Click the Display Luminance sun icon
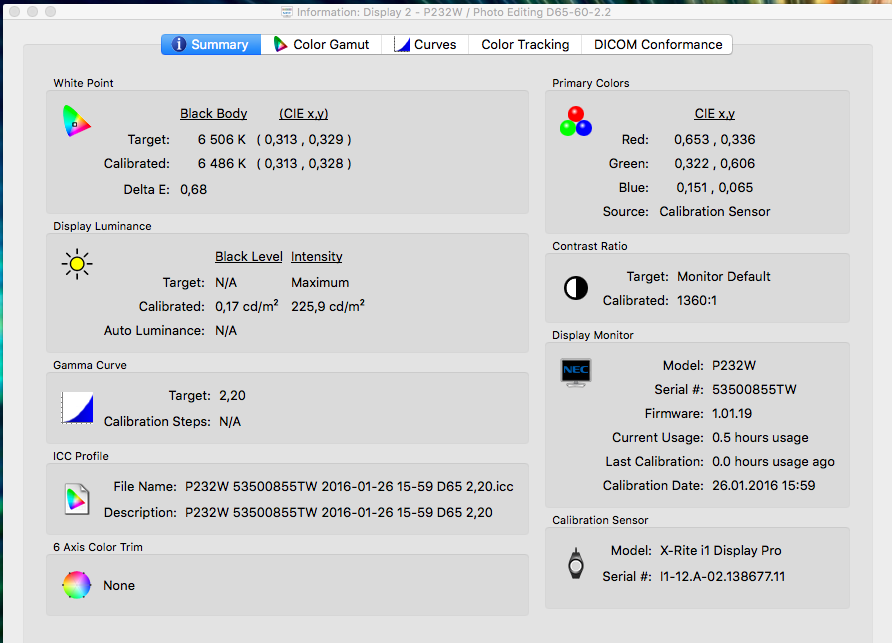The width and height of the screenshot is (892, 643). pos(76,263)
